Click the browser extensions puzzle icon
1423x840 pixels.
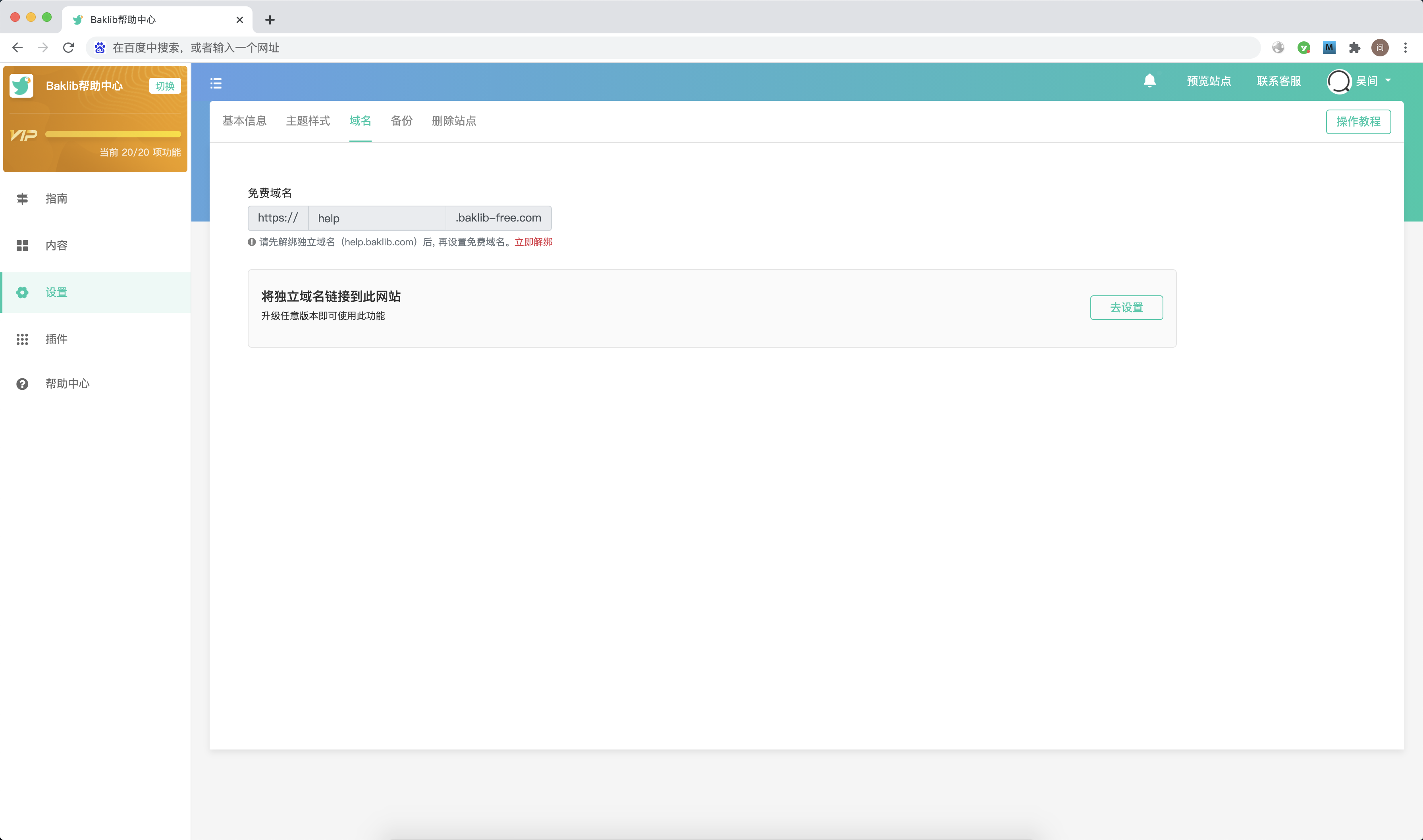pyautogui.click(x=1355, y=48)
